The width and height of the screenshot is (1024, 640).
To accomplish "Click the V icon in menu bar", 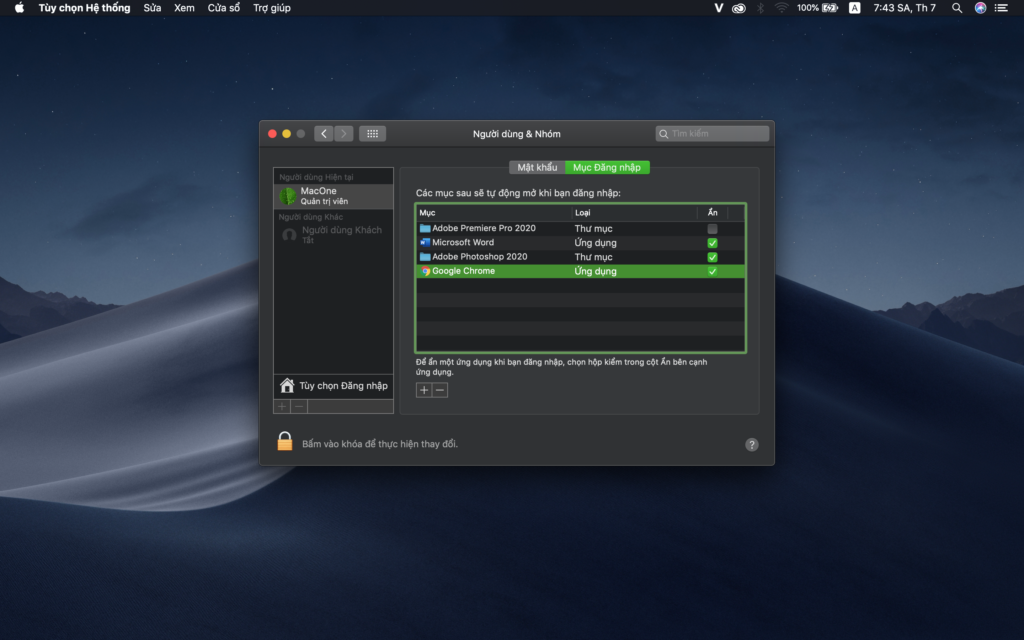I will [718, 8].
